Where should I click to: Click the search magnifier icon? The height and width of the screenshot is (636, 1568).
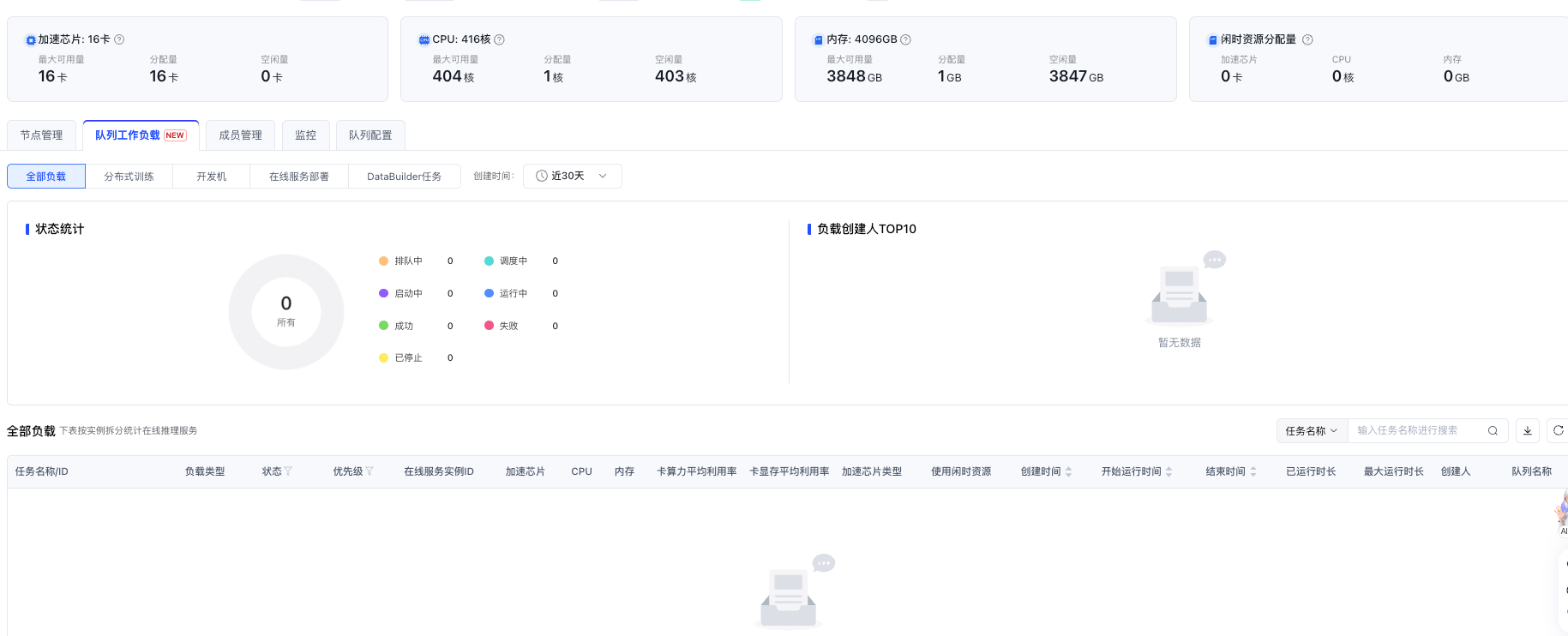pyautogui.click(x=1493, y=431)
